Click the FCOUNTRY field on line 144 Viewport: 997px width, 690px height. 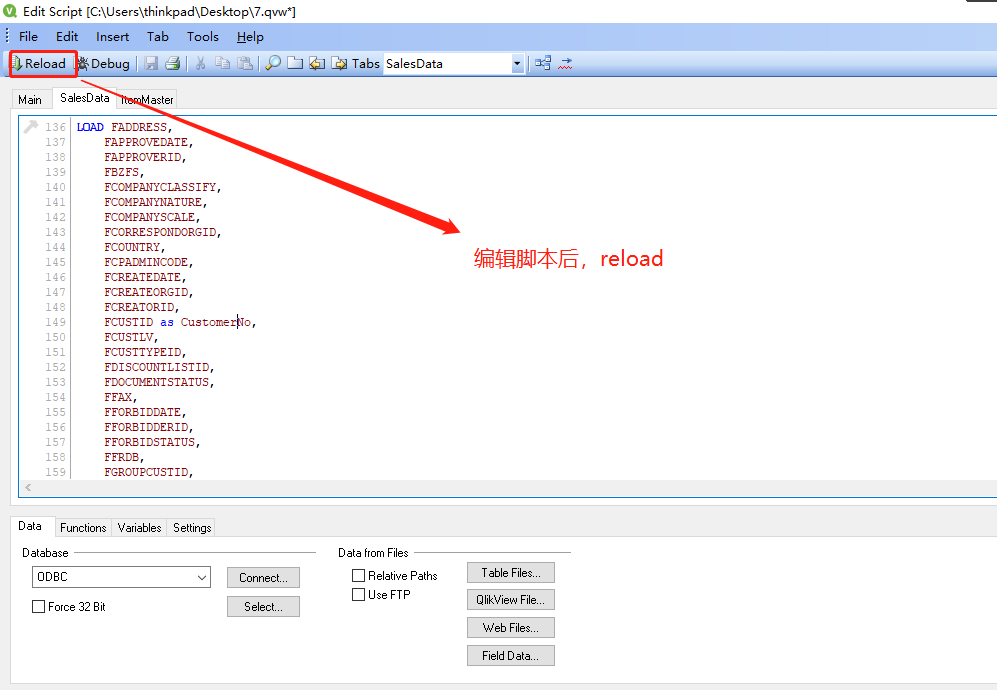132,247
